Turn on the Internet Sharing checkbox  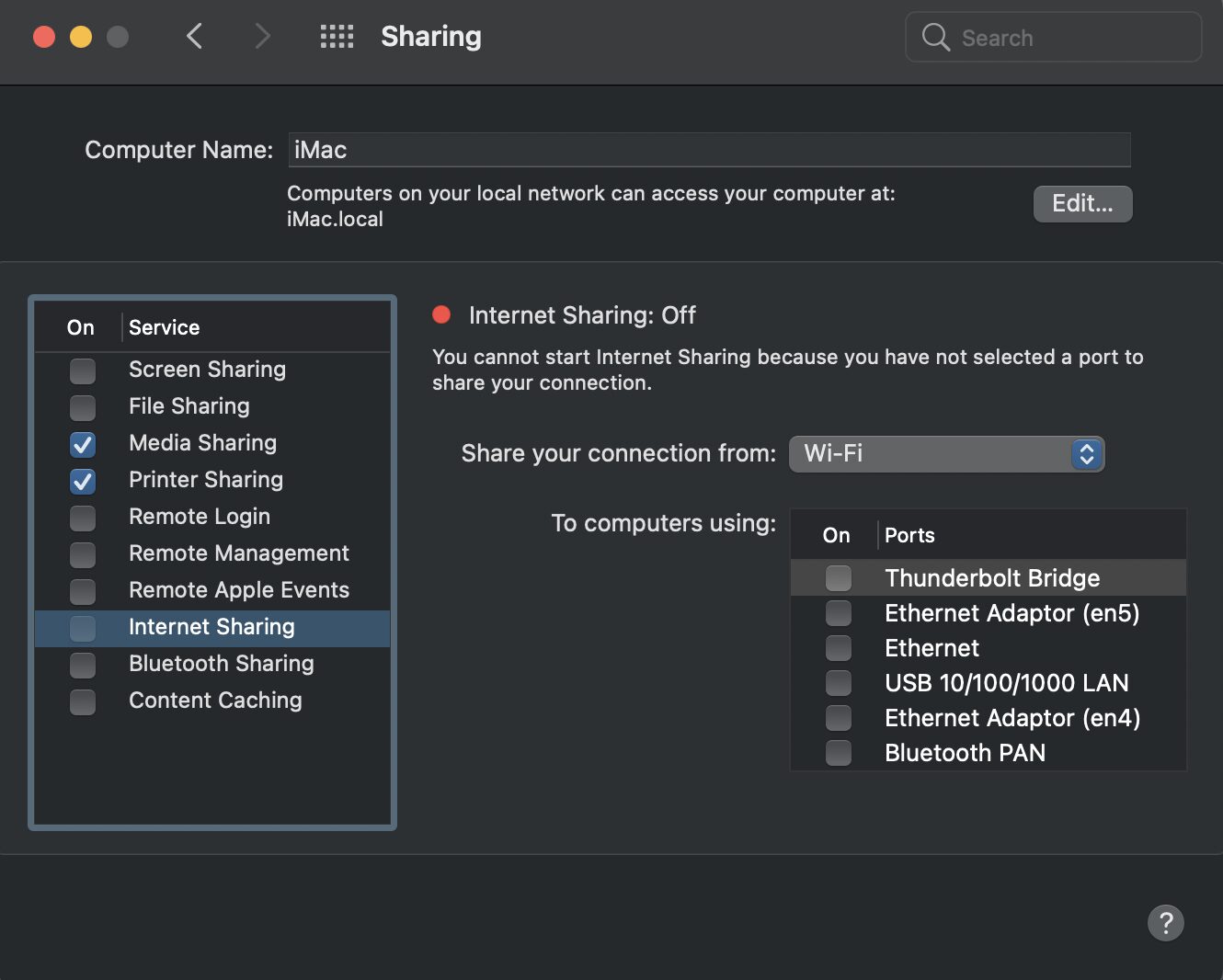point(83,628)
